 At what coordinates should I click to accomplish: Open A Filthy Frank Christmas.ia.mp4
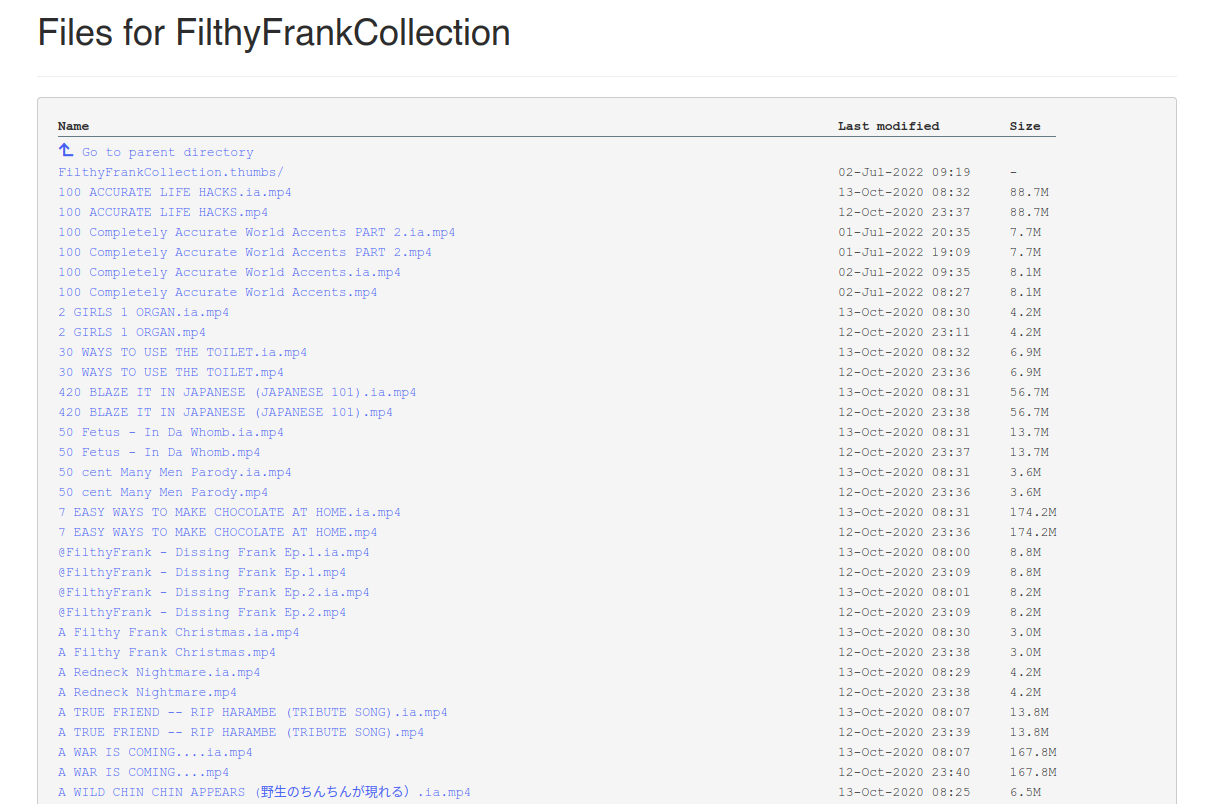[x=178, y=632]
